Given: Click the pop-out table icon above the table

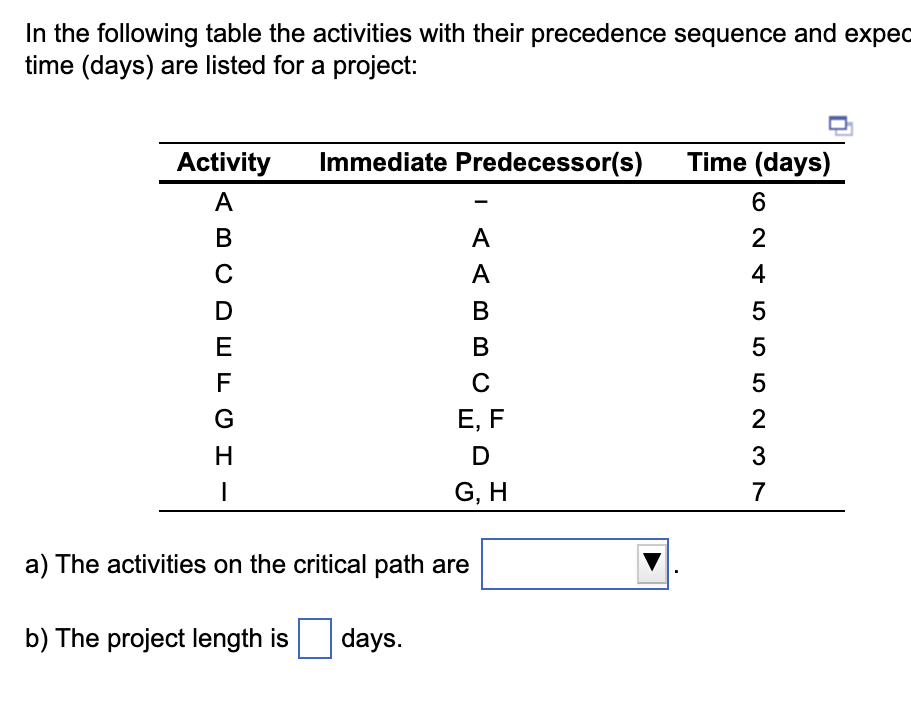Looking at the screenshot, I should pos(838,123).
